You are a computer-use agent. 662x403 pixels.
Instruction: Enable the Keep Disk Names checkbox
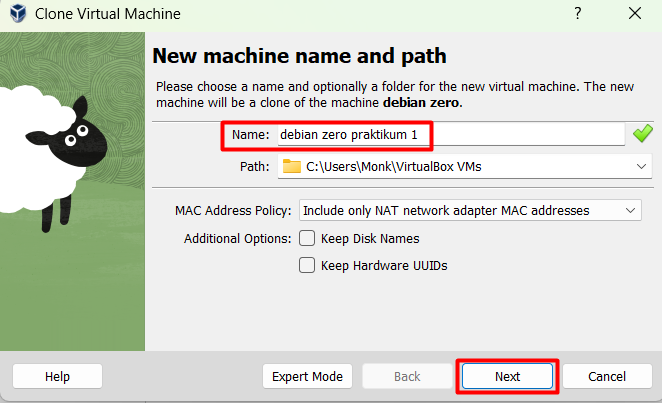click(x=307, y=238)
